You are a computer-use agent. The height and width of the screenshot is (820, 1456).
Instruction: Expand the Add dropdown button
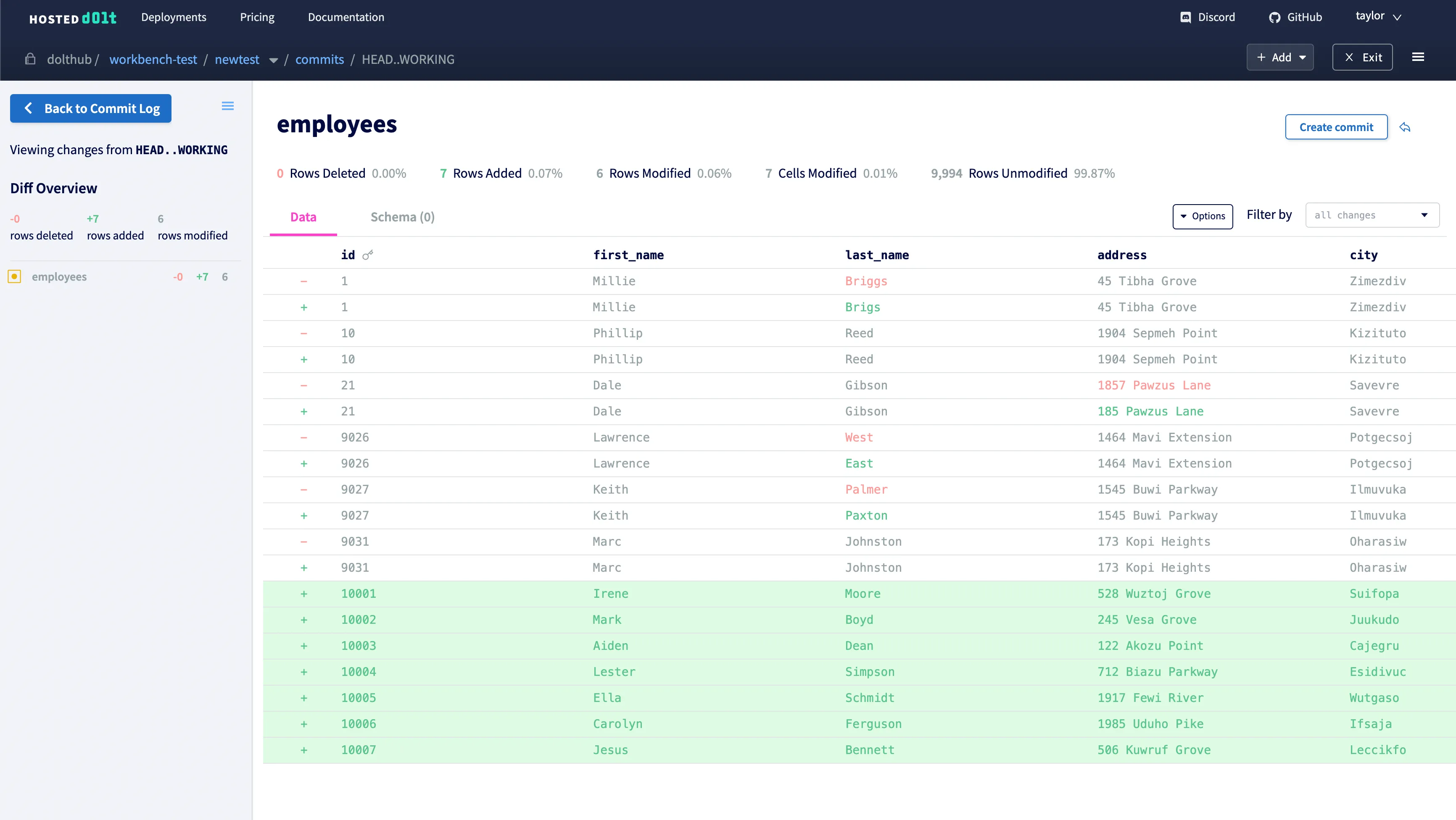pos(1279,58)
